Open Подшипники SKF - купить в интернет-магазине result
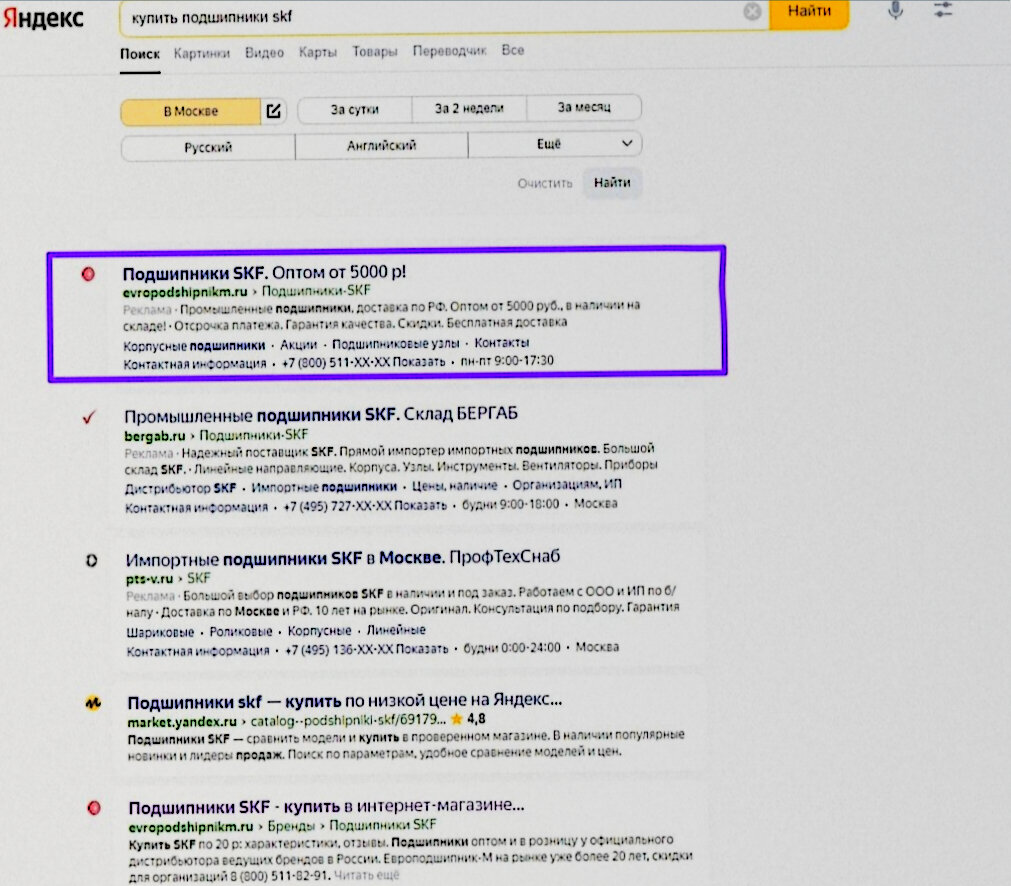 coord(326,807)
